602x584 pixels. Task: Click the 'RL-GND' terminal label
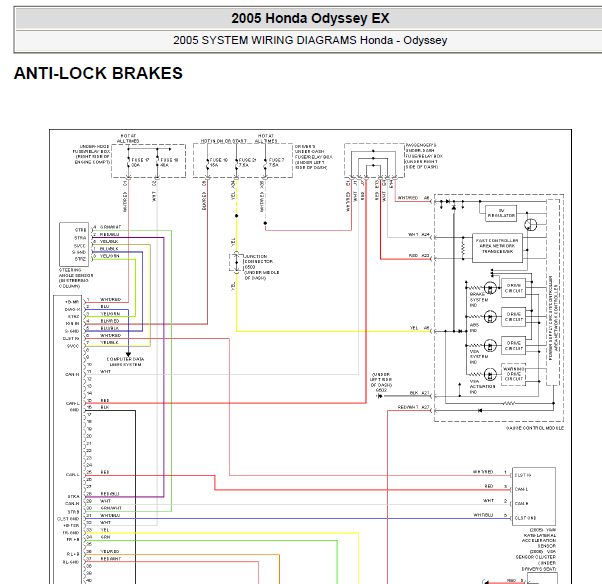click(71, 562)
